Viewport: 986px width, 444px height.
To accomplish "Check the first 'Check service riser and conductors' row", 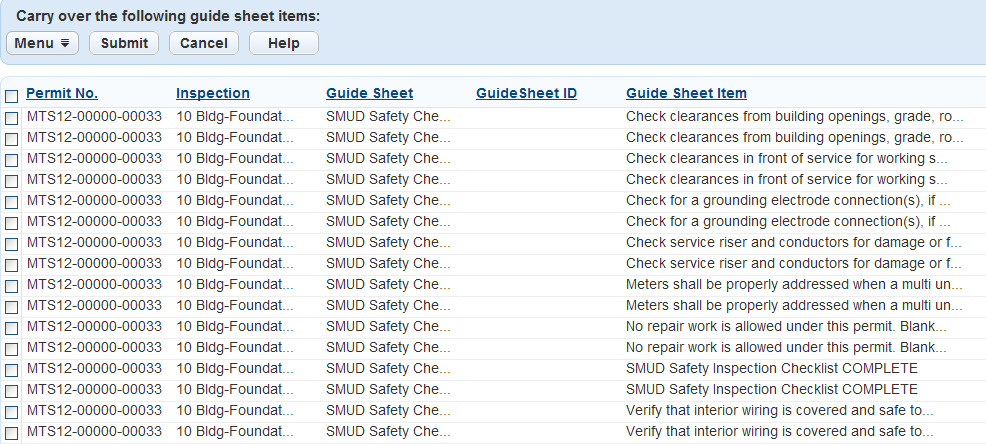I will pos(12,244).
